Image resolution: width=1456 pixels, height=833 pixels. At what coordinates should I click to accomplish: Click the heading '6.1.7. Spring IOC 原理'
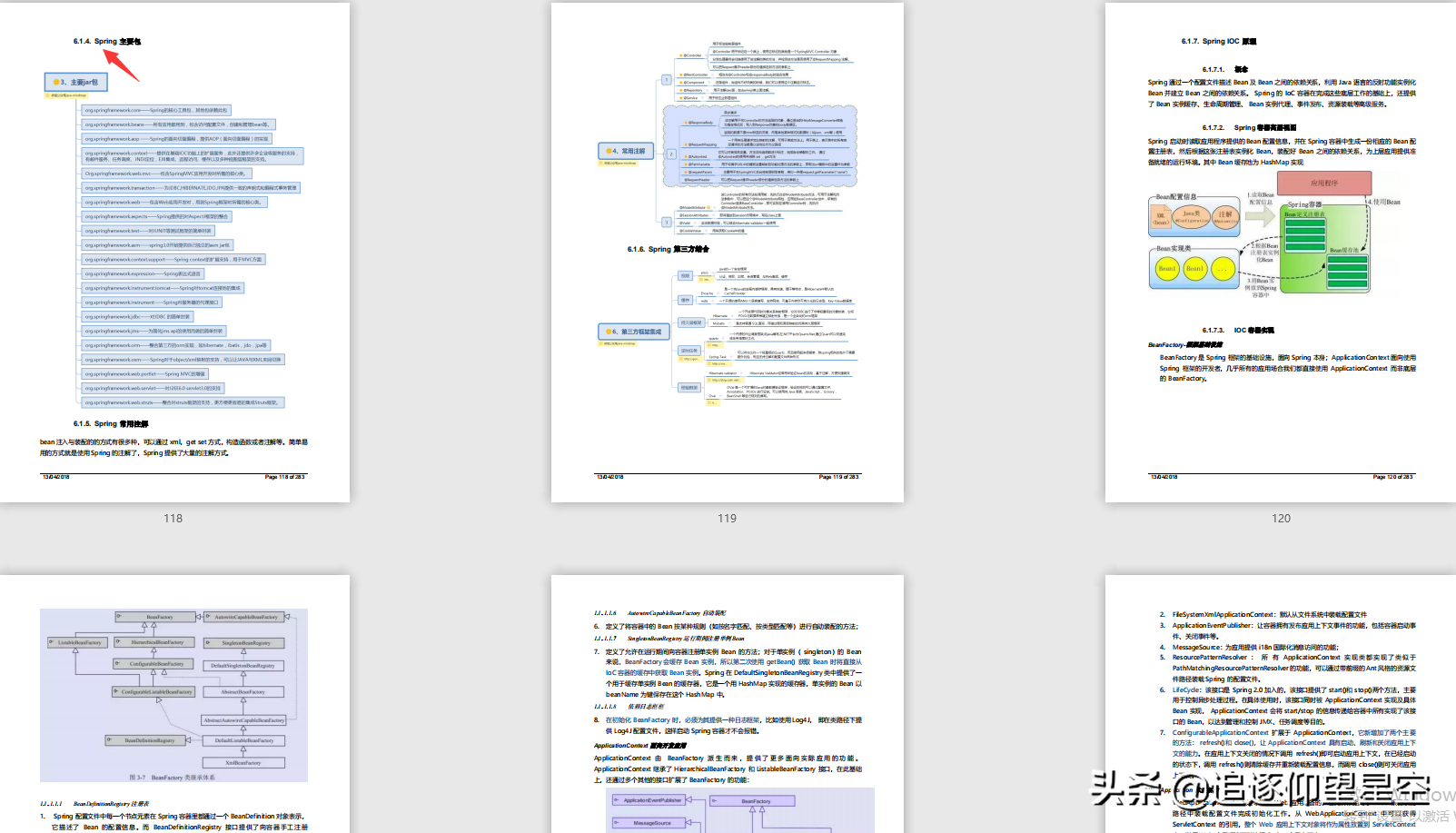pyautogui.click(x=1219, y=41)
